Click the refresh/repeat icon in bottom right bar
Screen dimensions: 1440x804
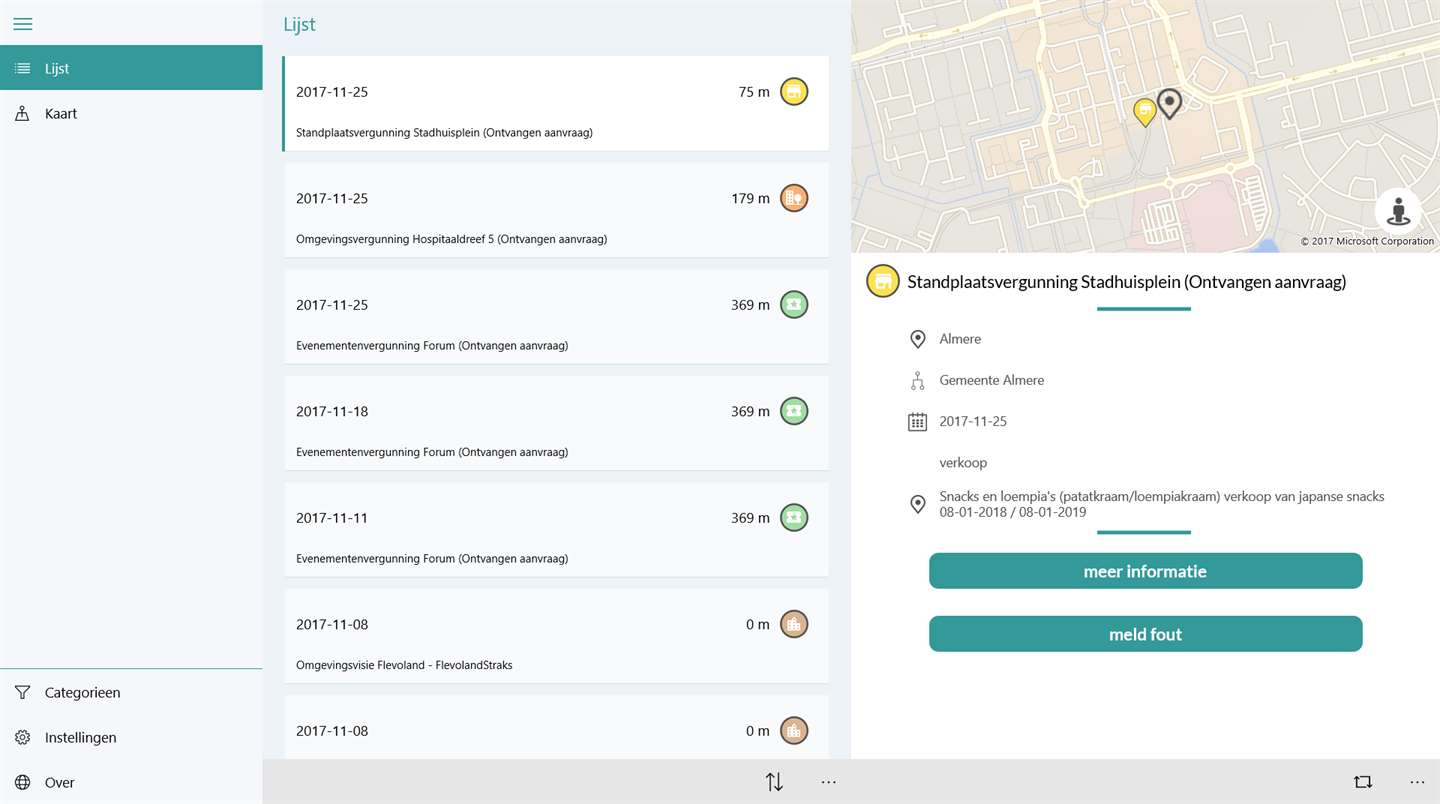pyautogui.click(x=1363, y=782)
